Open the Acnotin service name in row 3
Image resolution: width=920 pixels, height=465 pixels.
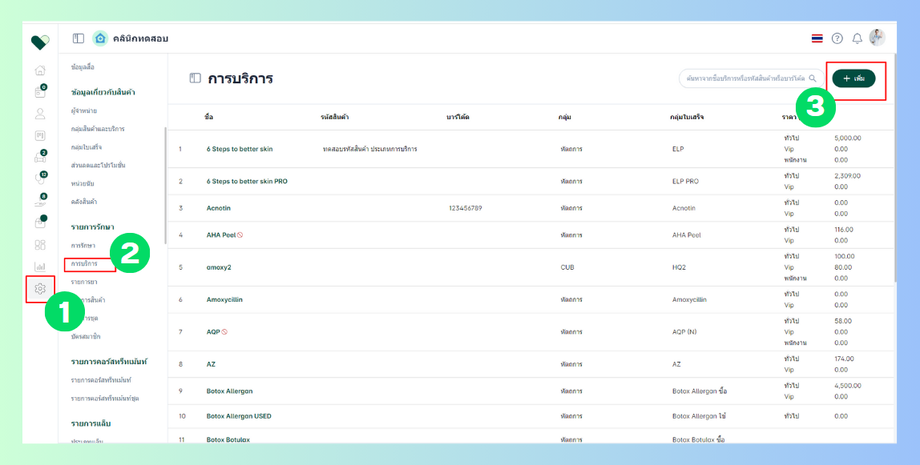pyautogui.click(x=218, y=208)
